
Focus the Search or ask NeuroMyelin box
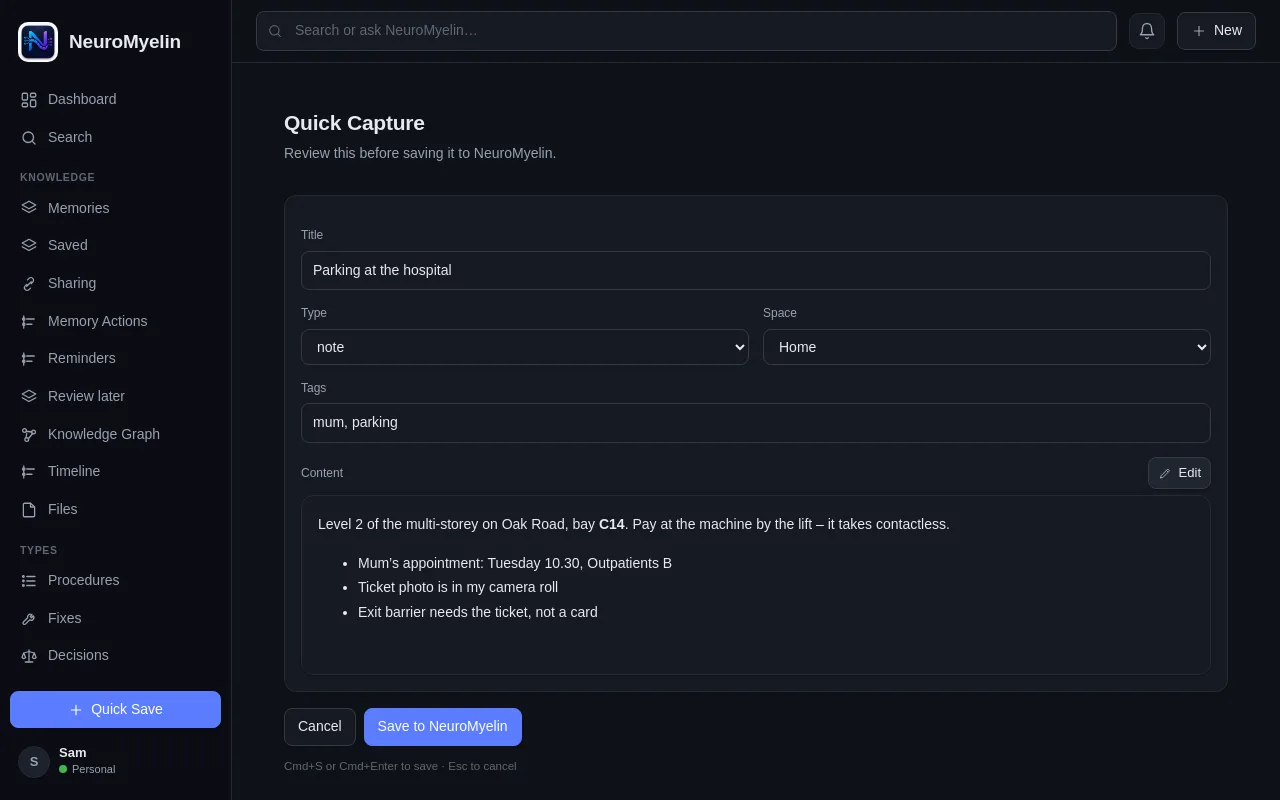[x=686, y=31]
